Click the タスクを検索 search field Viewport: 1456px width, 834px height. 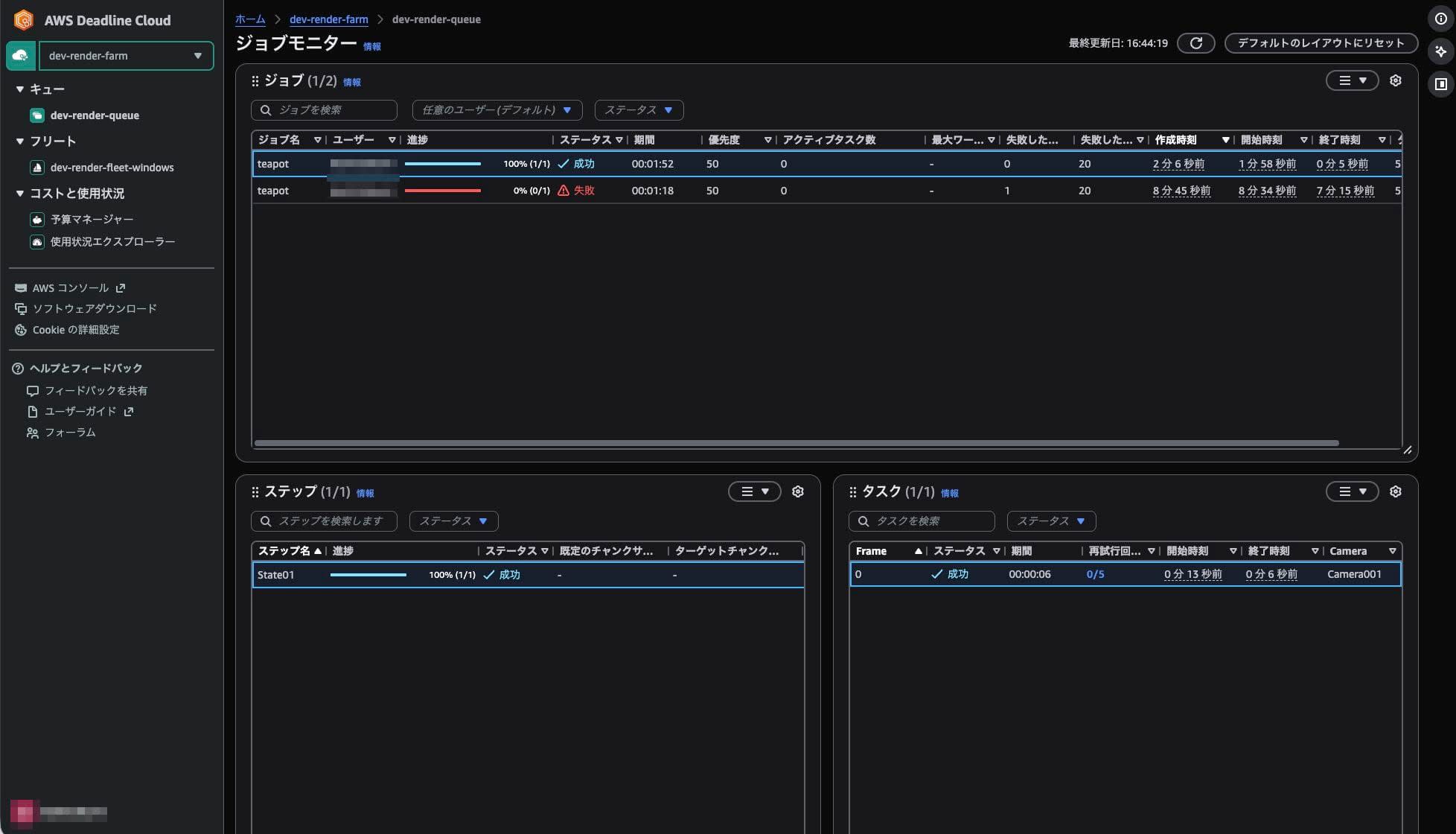click(x=922, y=521)
